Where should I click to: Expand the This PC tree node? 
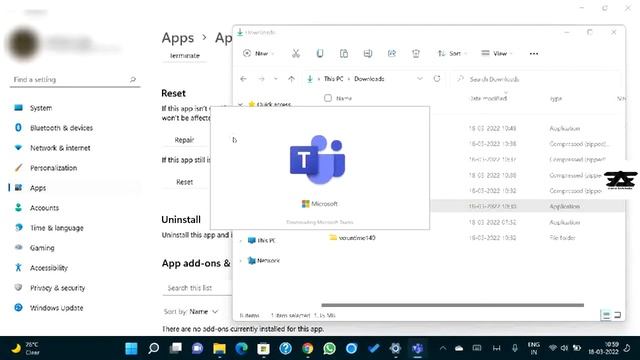(x=241, y=240)
